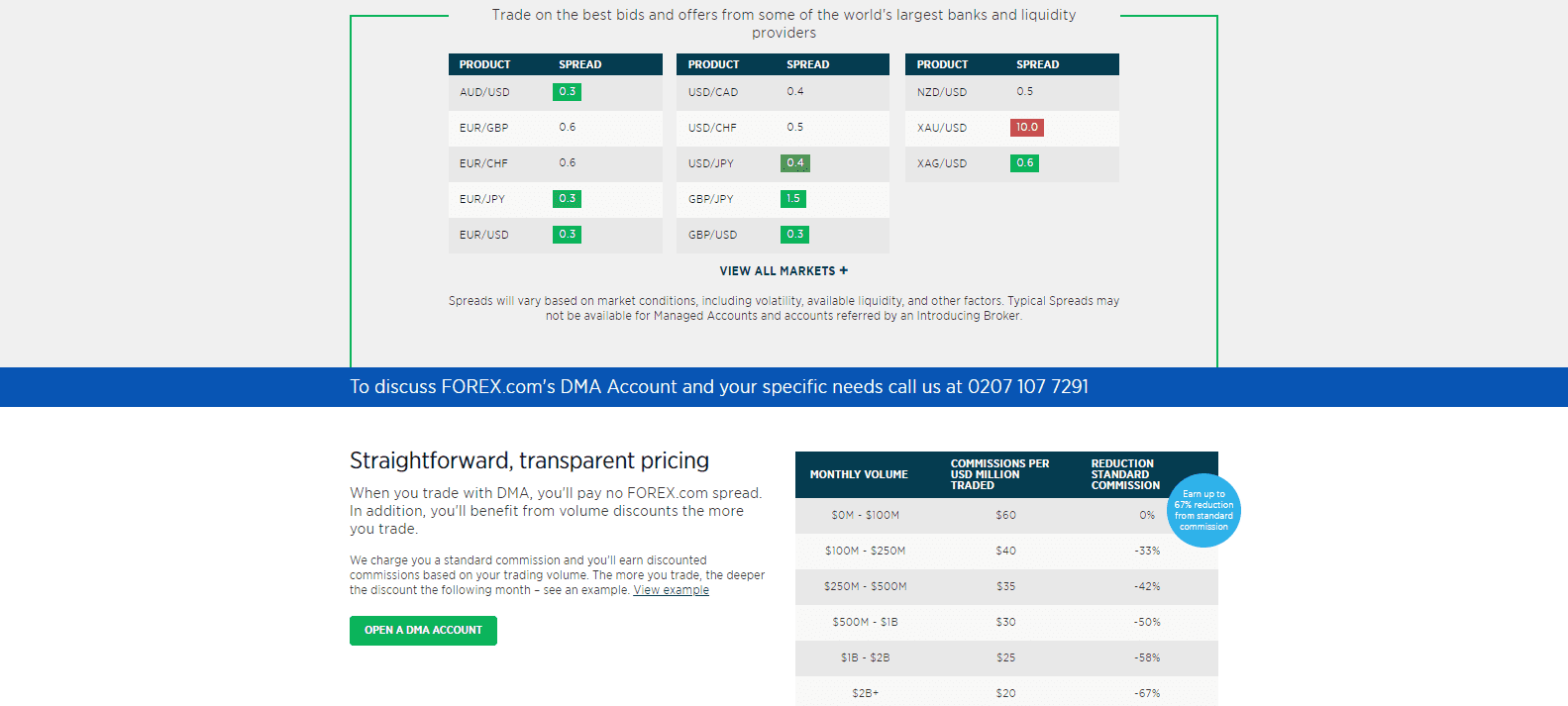Click the EUR/CHF product label
The width and height of the screenshot is (1568, 706).
[x=483, y=163]
